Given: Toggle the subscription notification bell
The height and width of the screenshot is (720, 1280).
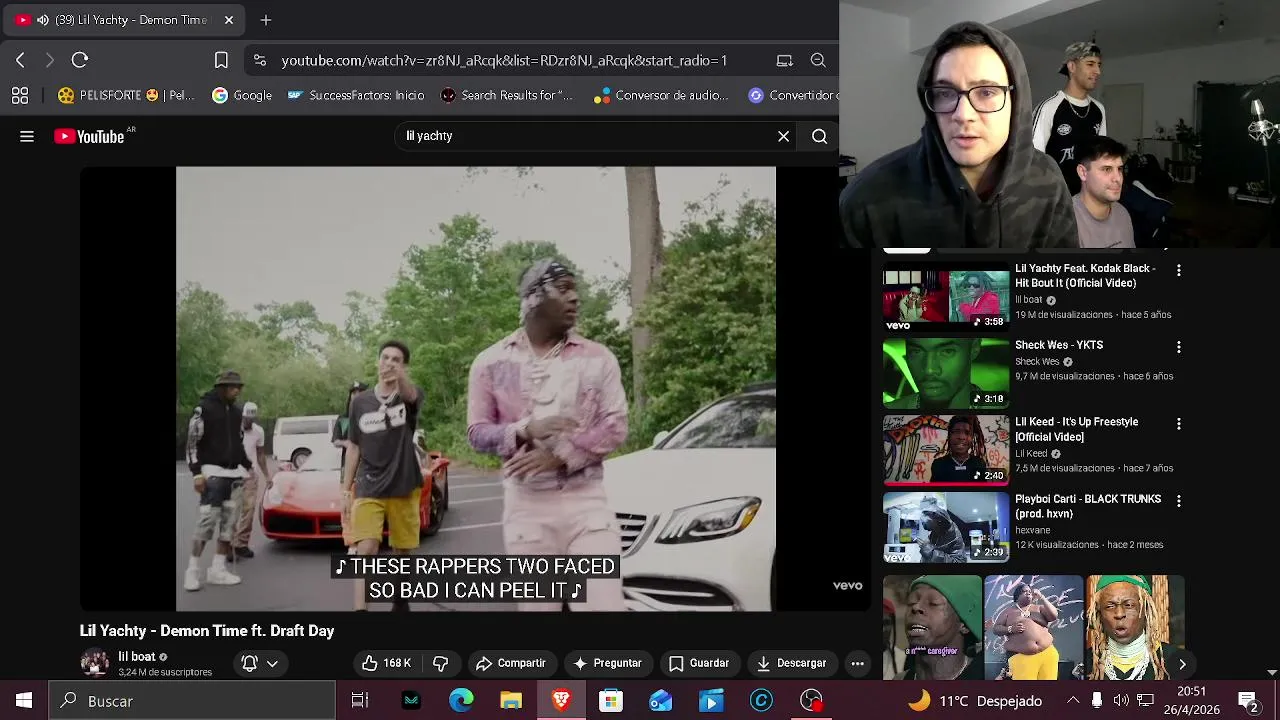Looking at the screenshot, I should coord(250,663).
